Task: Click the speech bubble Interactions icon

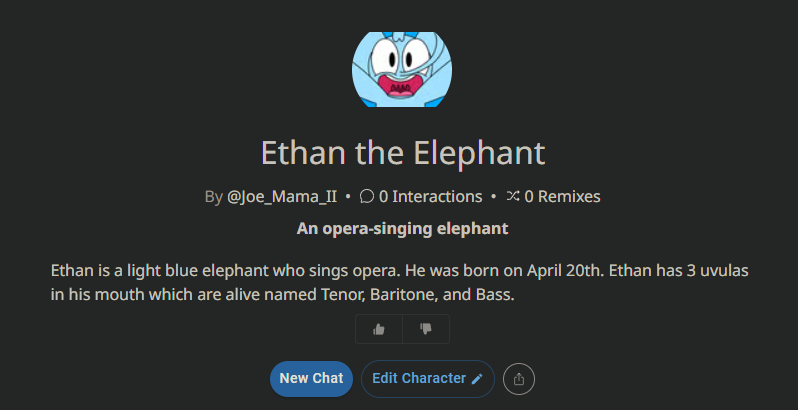Action: click(366, 196)
